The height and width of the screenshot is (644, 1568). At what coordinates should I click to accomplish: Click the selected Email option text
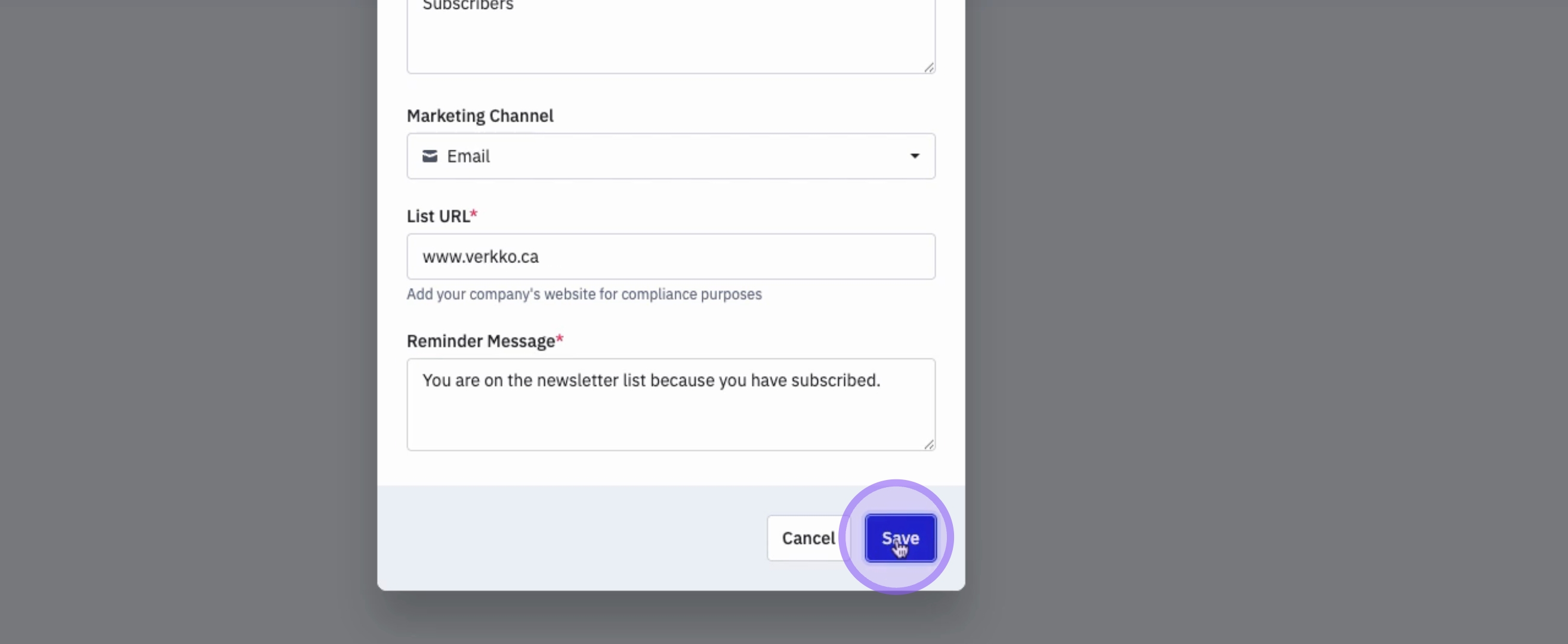468,156
